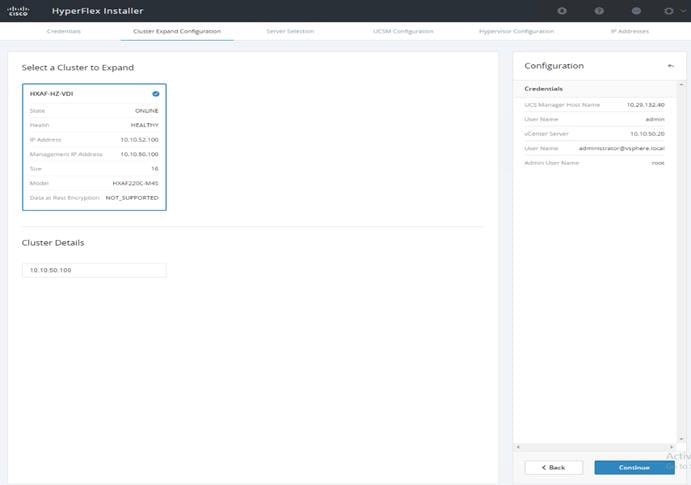Click the Back button
This screenshot has width=691, height=485.
554,467
